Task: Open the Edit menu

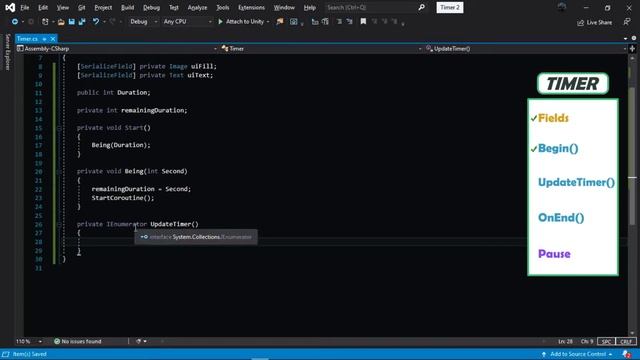Action: 43,7
